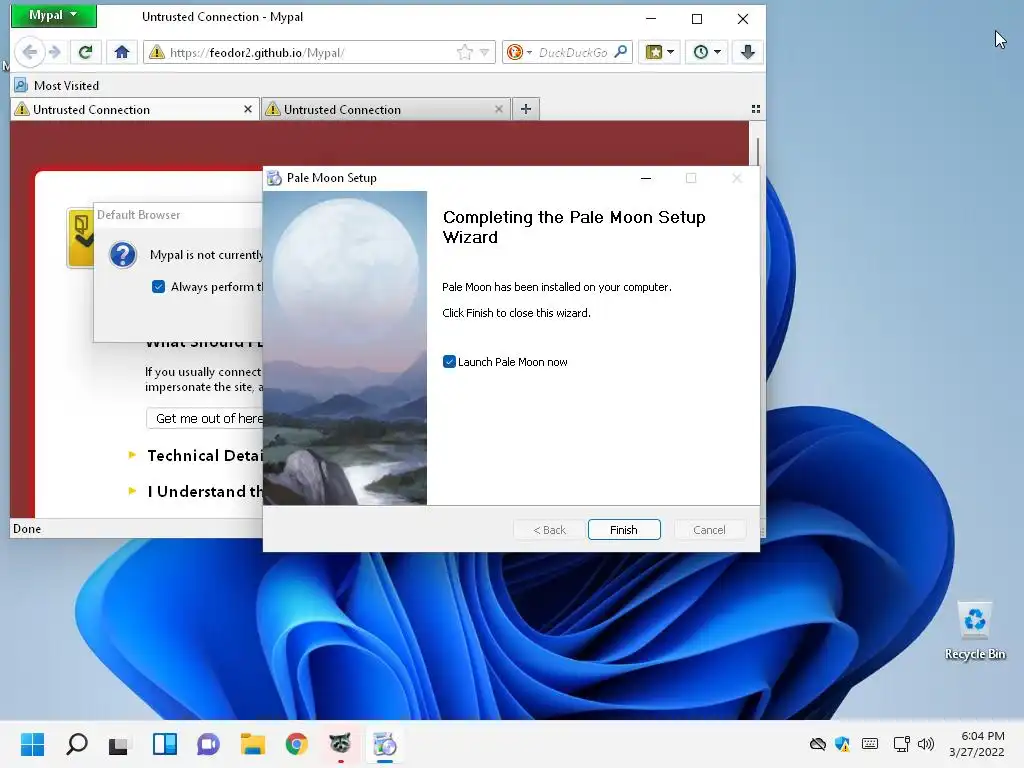1024x768 pixels.
Task: Click 'Get me out of here' button
Action: 206,419
